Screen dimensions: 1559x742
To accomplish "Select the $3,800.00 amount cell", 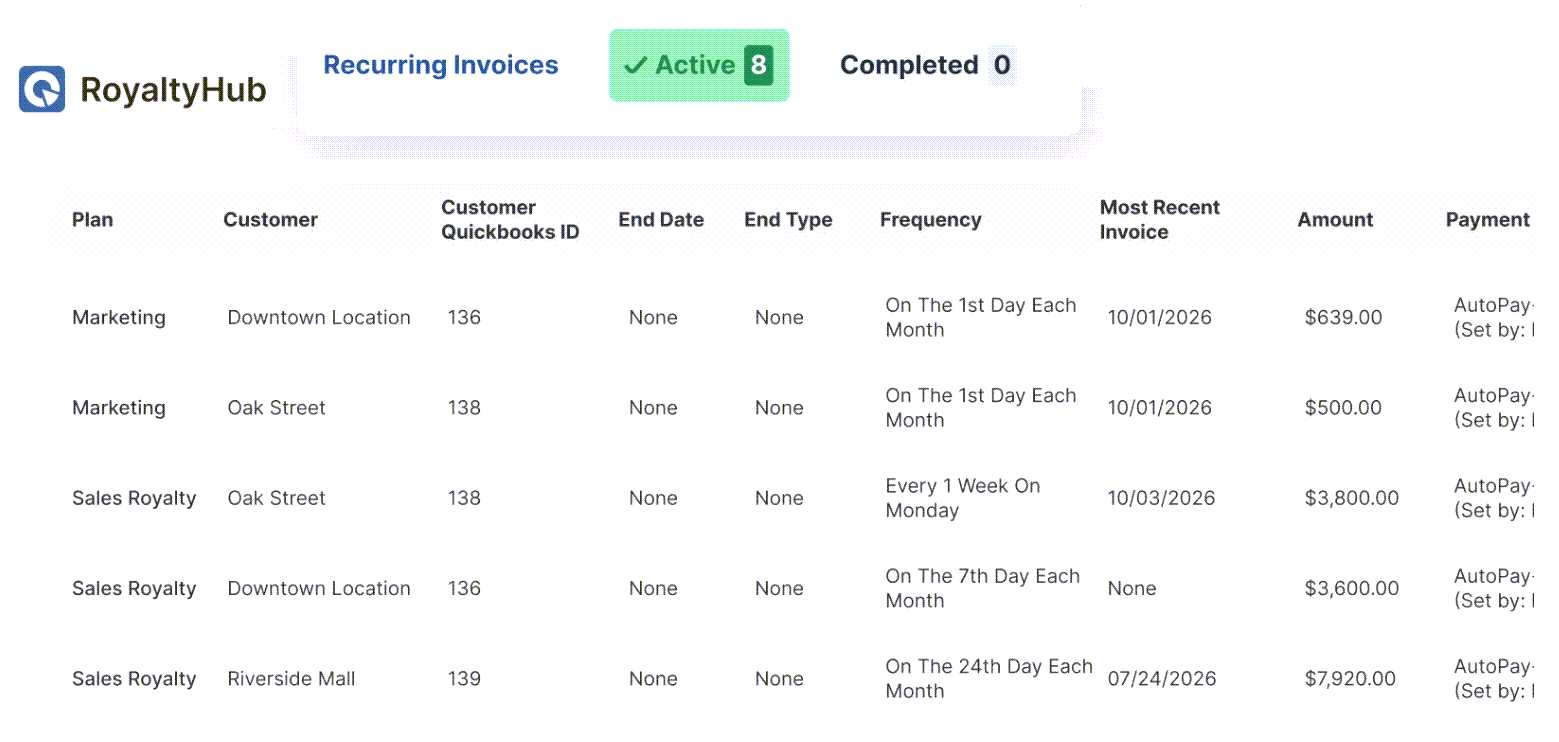I will coord(1352,498).
